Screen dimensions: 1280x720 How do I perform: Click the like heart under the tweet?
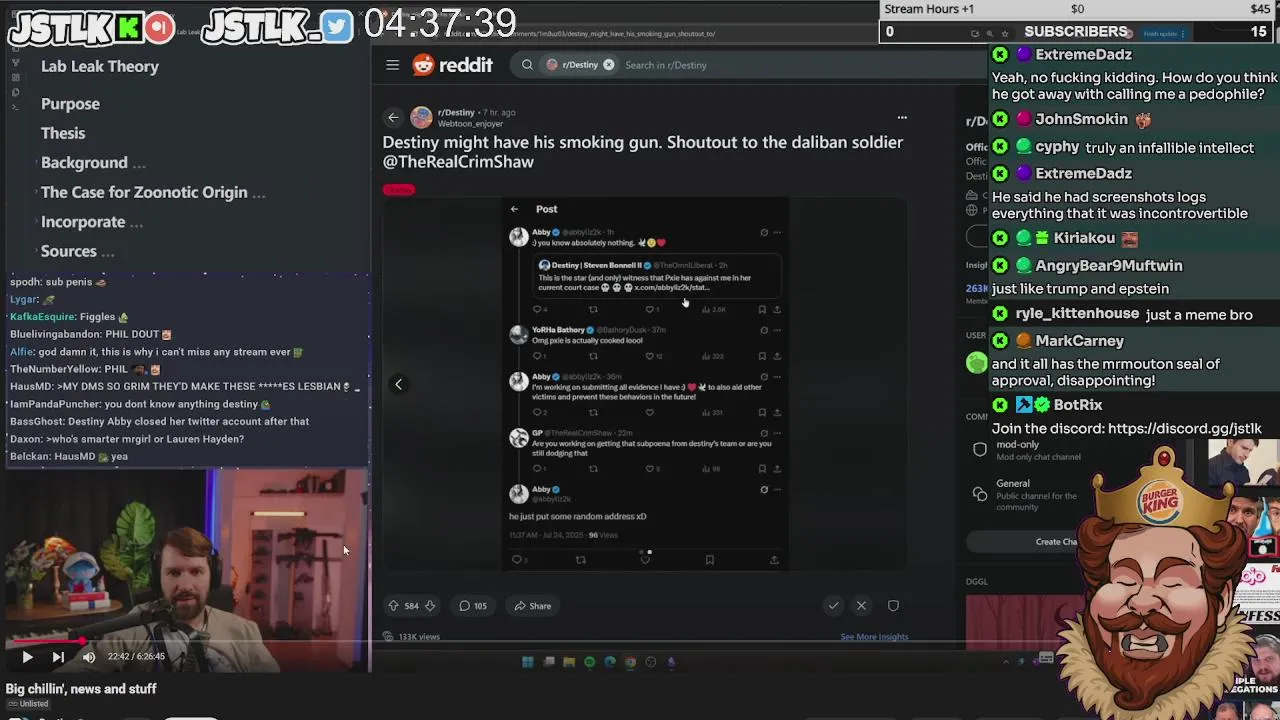tap(645, 560)
